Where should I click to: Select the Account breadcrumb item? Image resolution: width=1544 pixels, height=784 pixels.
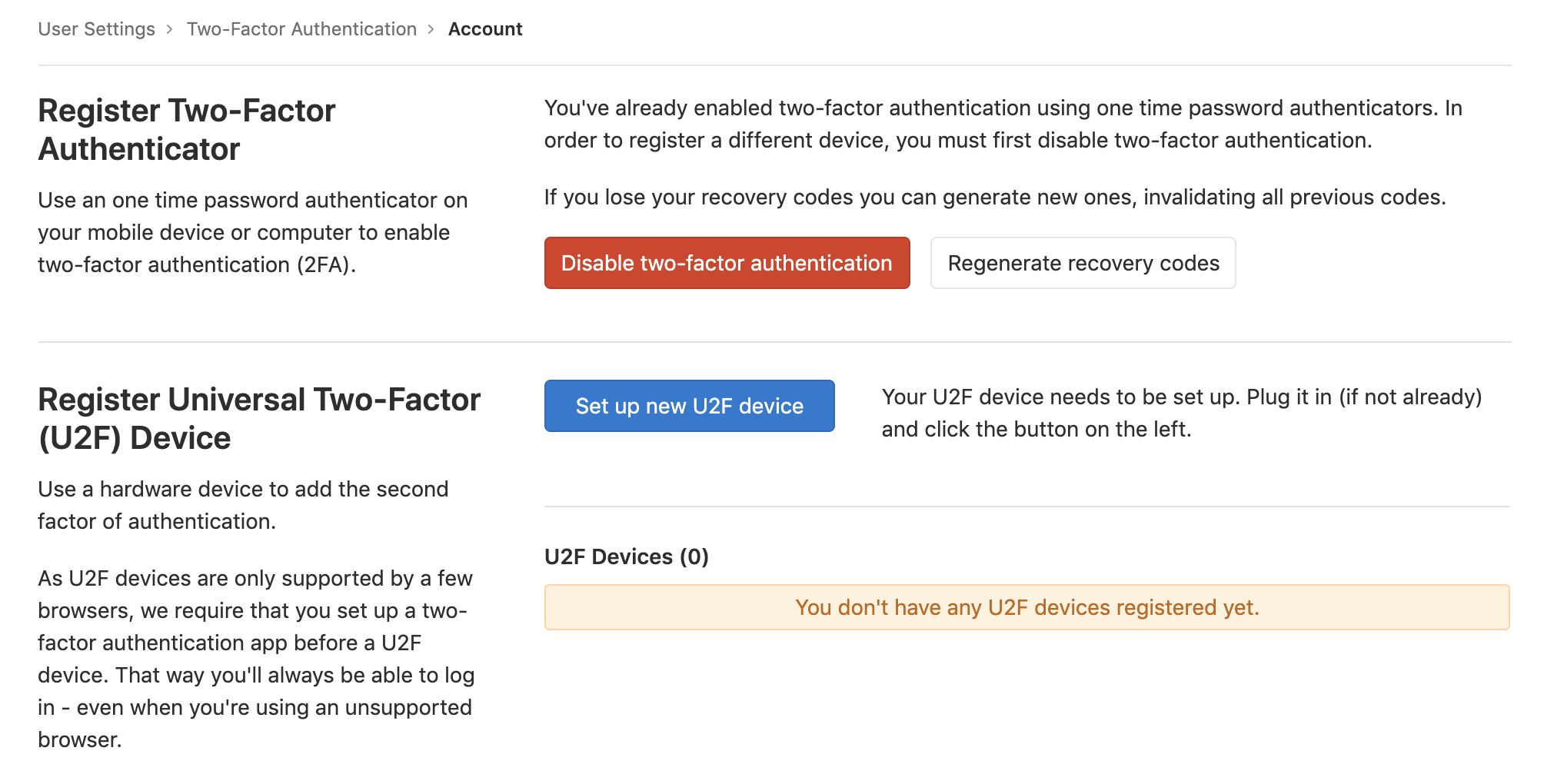pos(485,29)
